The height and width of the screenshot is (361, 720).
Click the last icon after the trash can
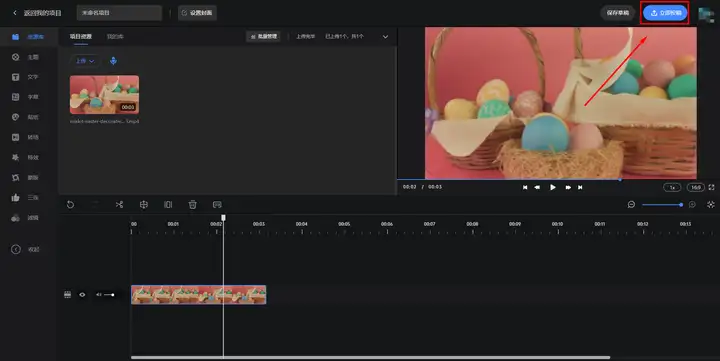(217, 205)
